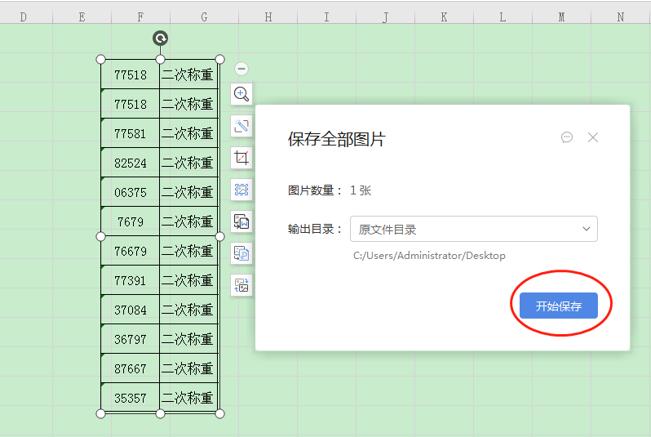Click the path C:/Users/Administrator/Desktop text
The height and width of the screenshot is (437, 651).
click(429, 255)
